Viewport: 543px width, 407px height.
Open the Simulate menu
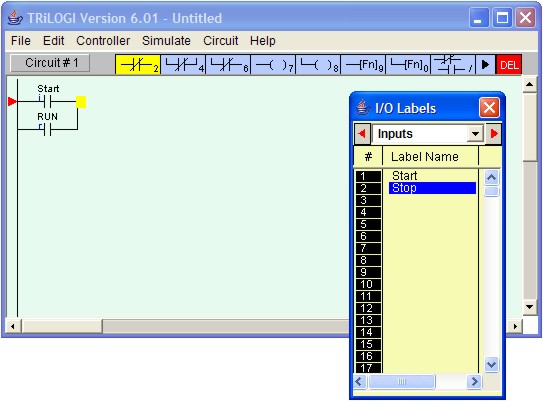click(x=166, y=41)
